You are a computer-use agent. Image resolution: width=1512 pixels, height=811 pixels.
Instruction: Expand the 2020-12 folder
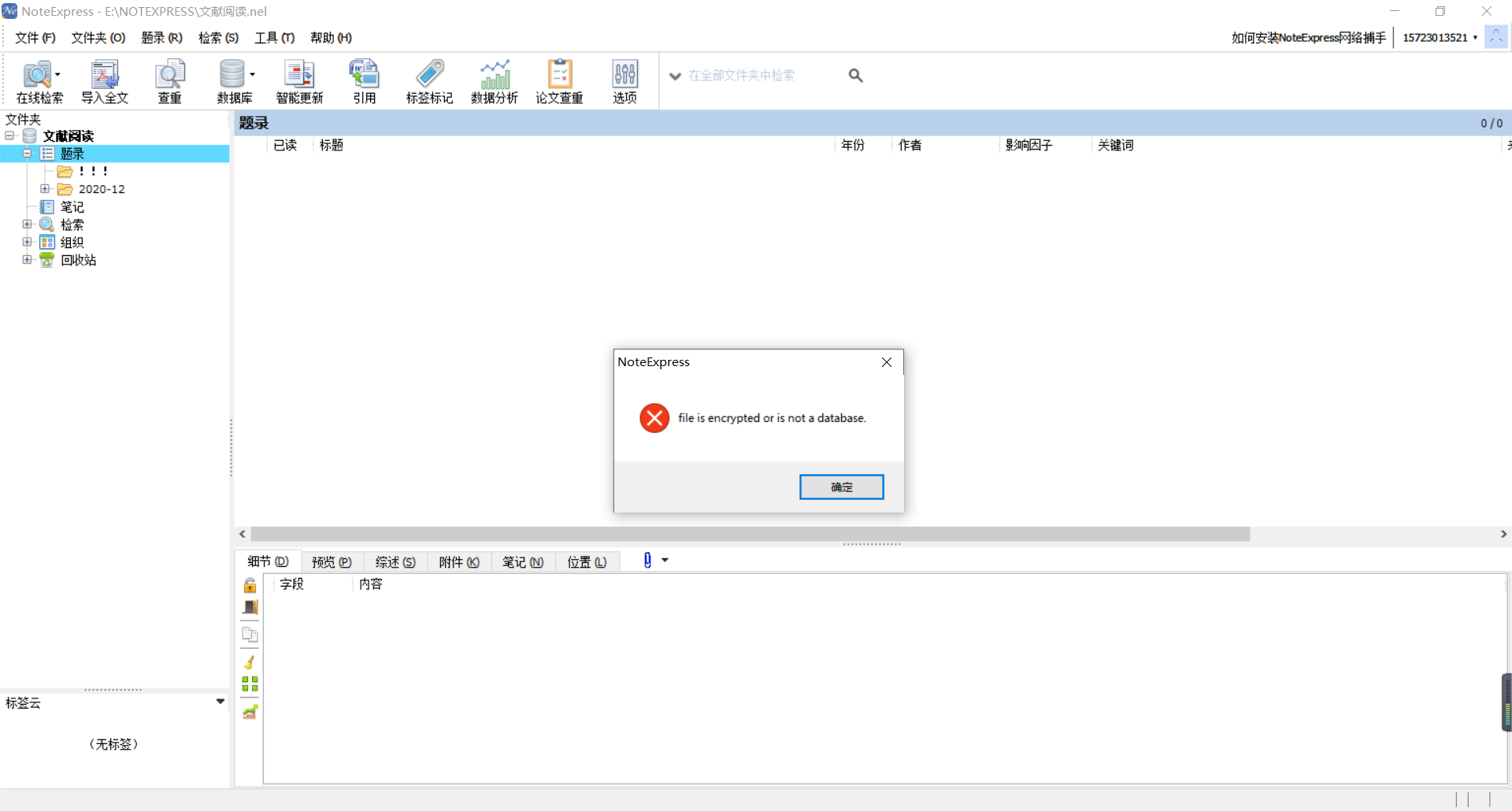[45, 189]
